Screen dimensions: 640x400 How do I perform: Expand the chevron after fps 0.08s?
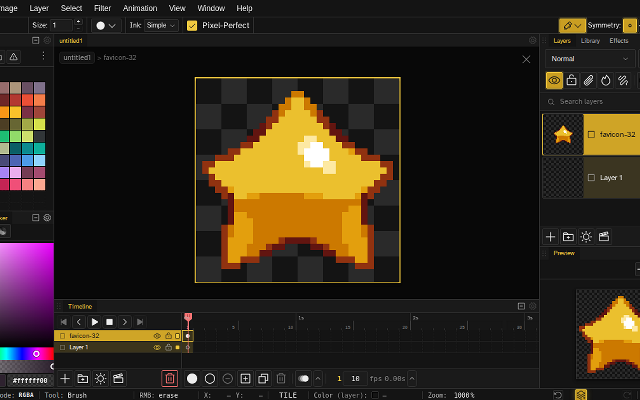click(x=412, y=379)
